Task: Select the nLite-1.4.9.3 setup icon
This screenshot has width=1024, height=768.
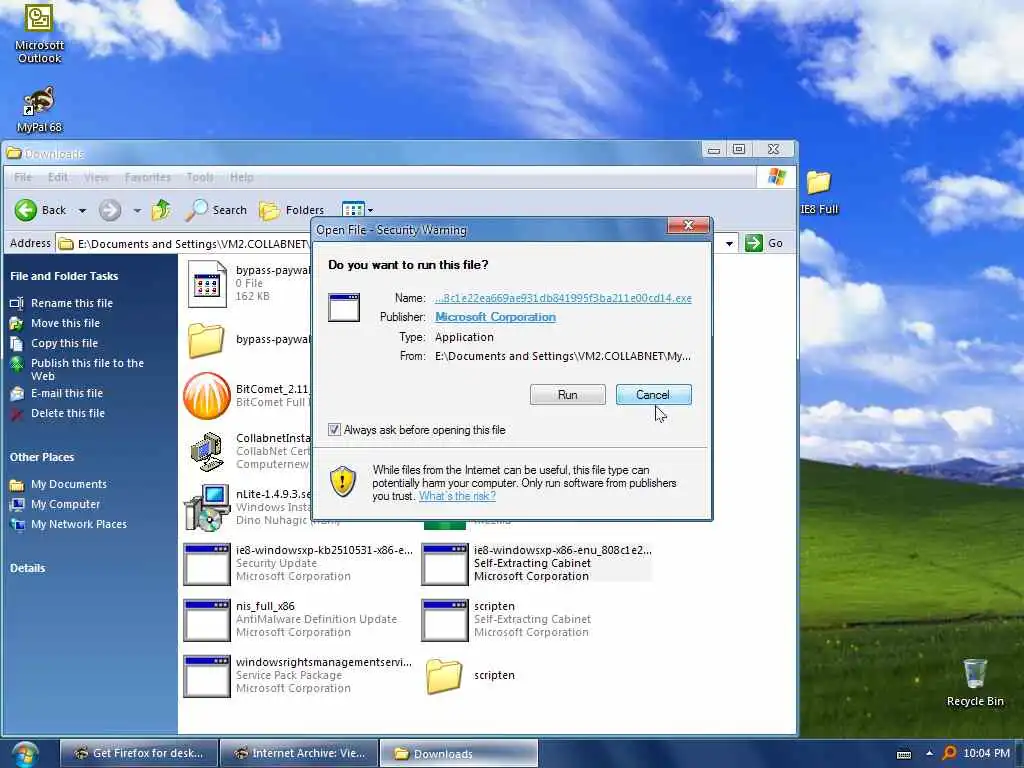Action: (207, 507)
